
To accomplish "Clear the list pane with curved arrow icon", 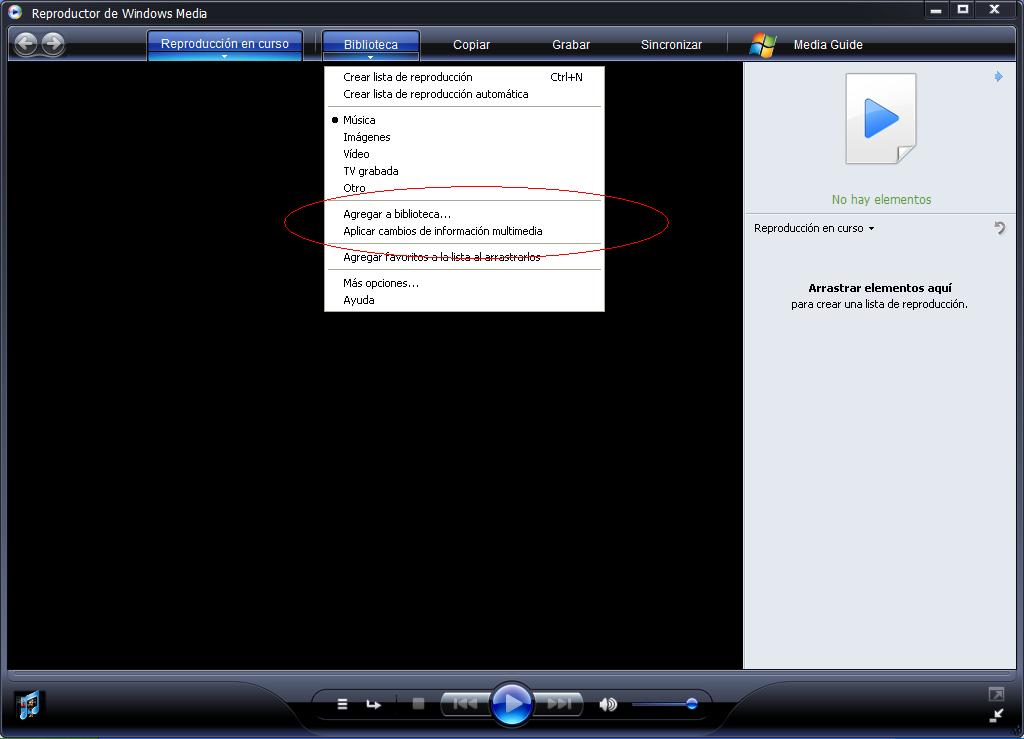I will click(999, 228).
